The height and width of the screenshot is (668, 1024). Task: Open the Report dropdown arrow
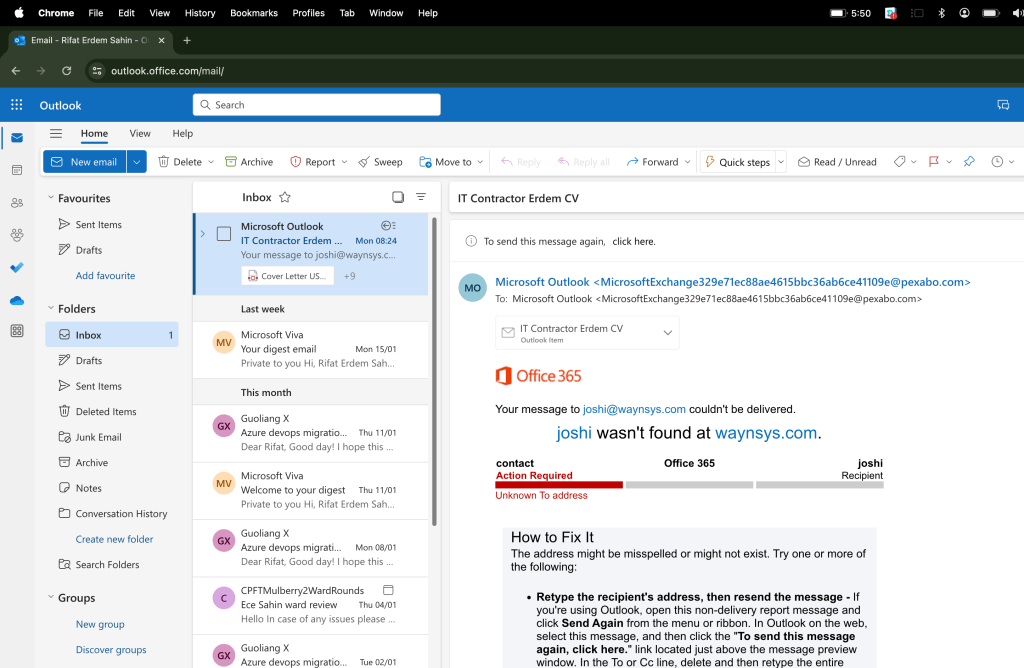click(344, 162)
